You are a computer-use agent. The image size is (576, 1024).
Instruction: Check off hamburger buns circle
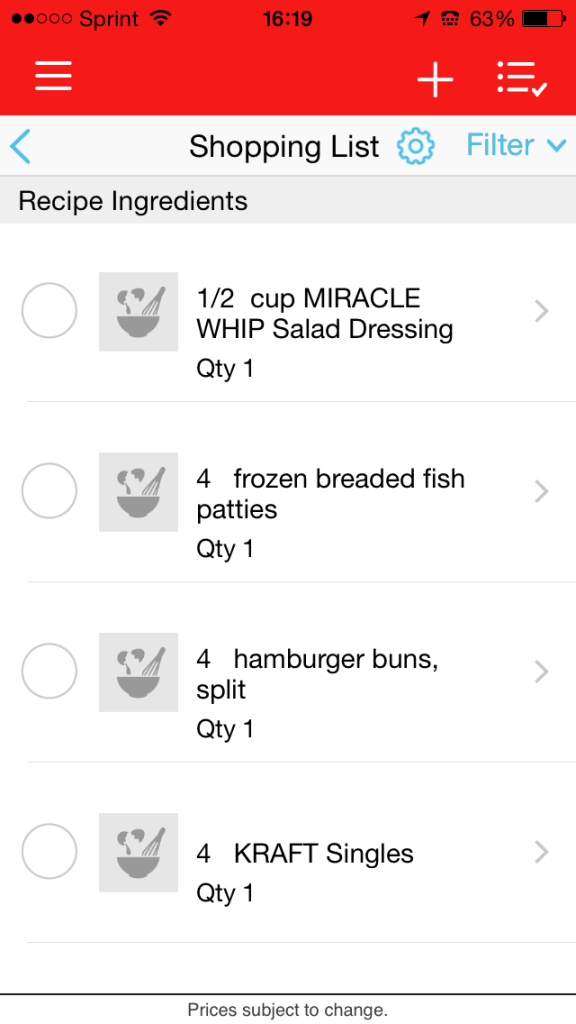49,671
